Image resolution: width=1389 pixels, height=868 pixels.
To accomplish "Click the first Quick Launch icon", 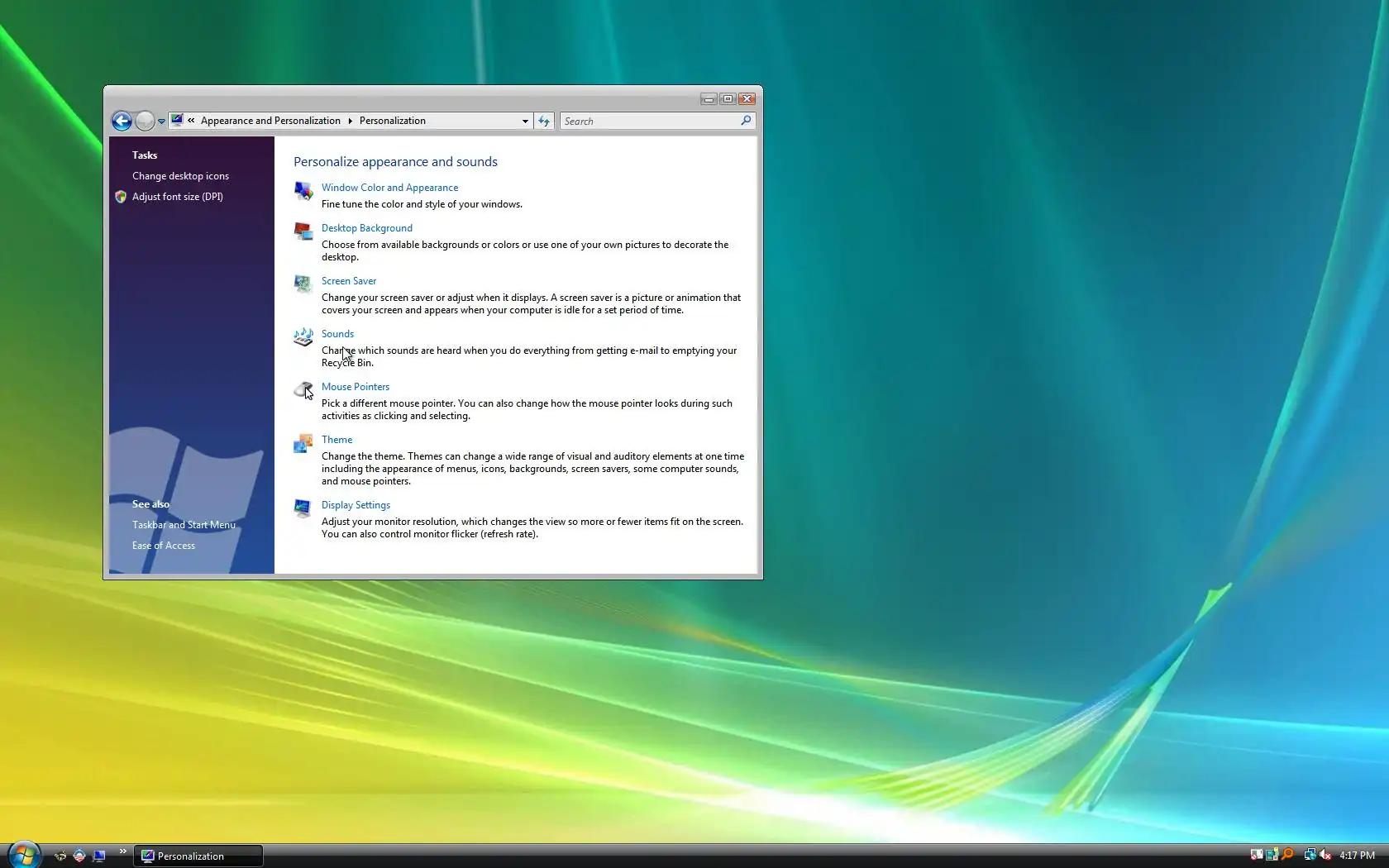I will coord(60,856).
